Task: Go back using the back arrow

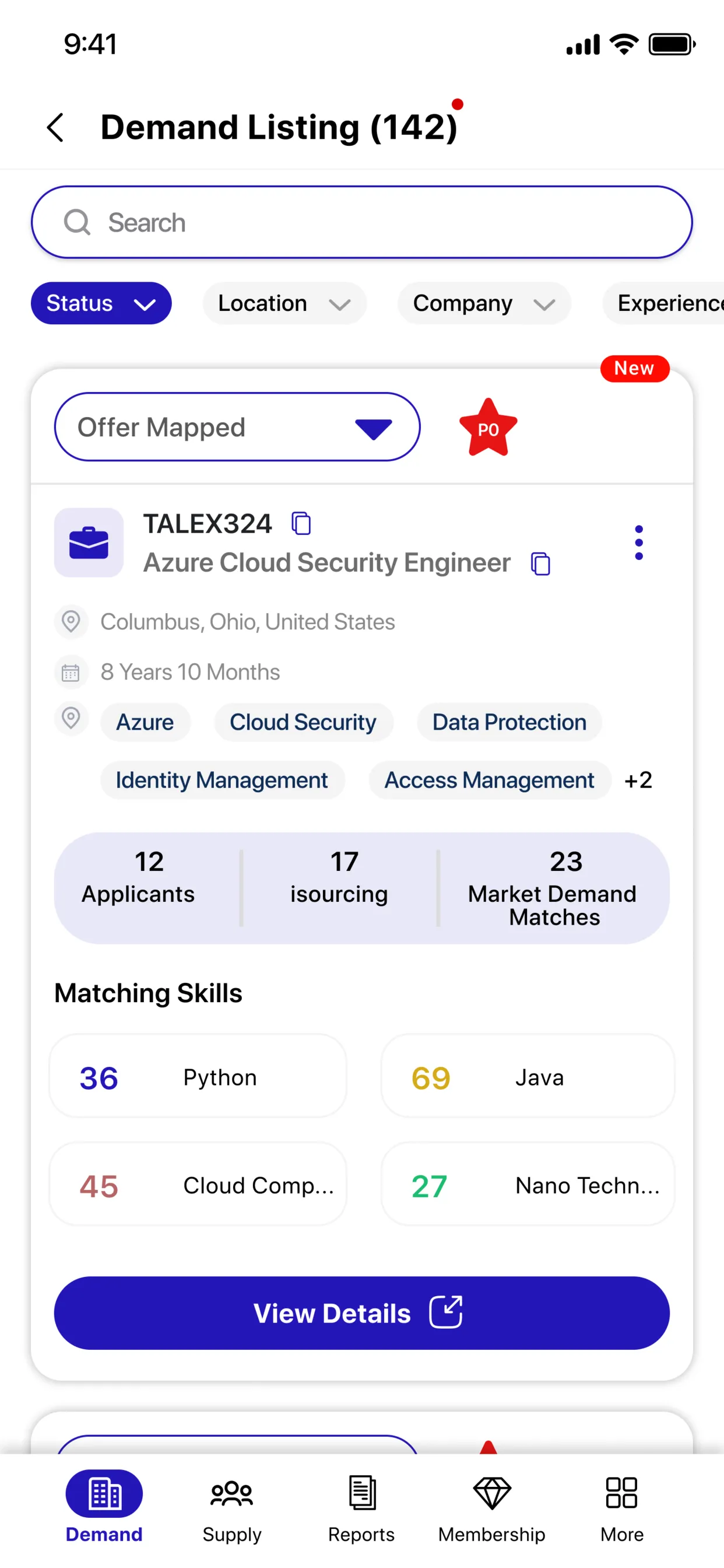Action: click(55, 128)
